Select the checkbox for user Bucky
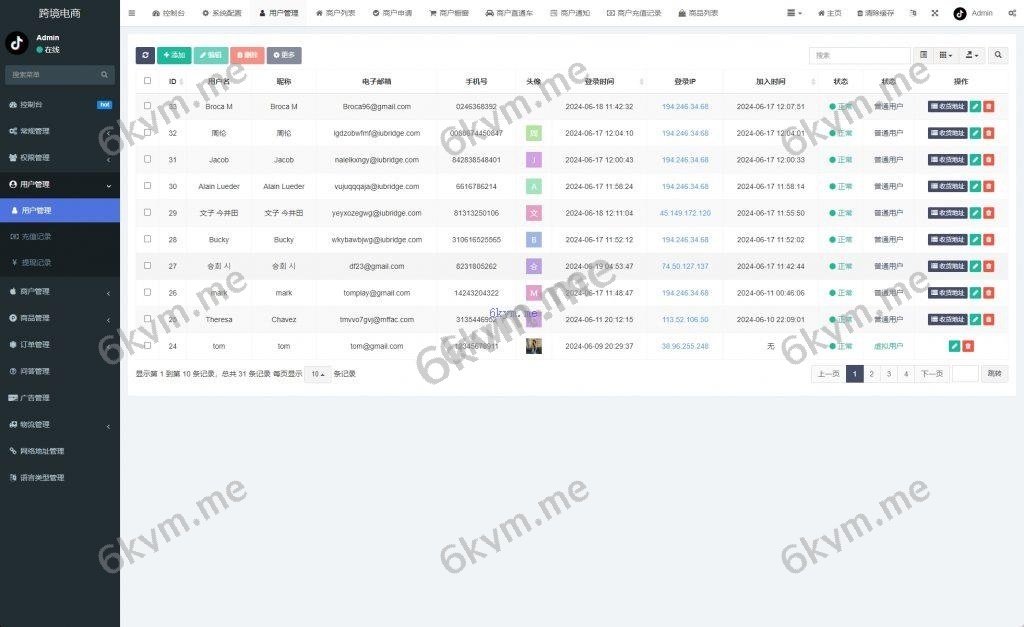 click(x=146, y=239)
